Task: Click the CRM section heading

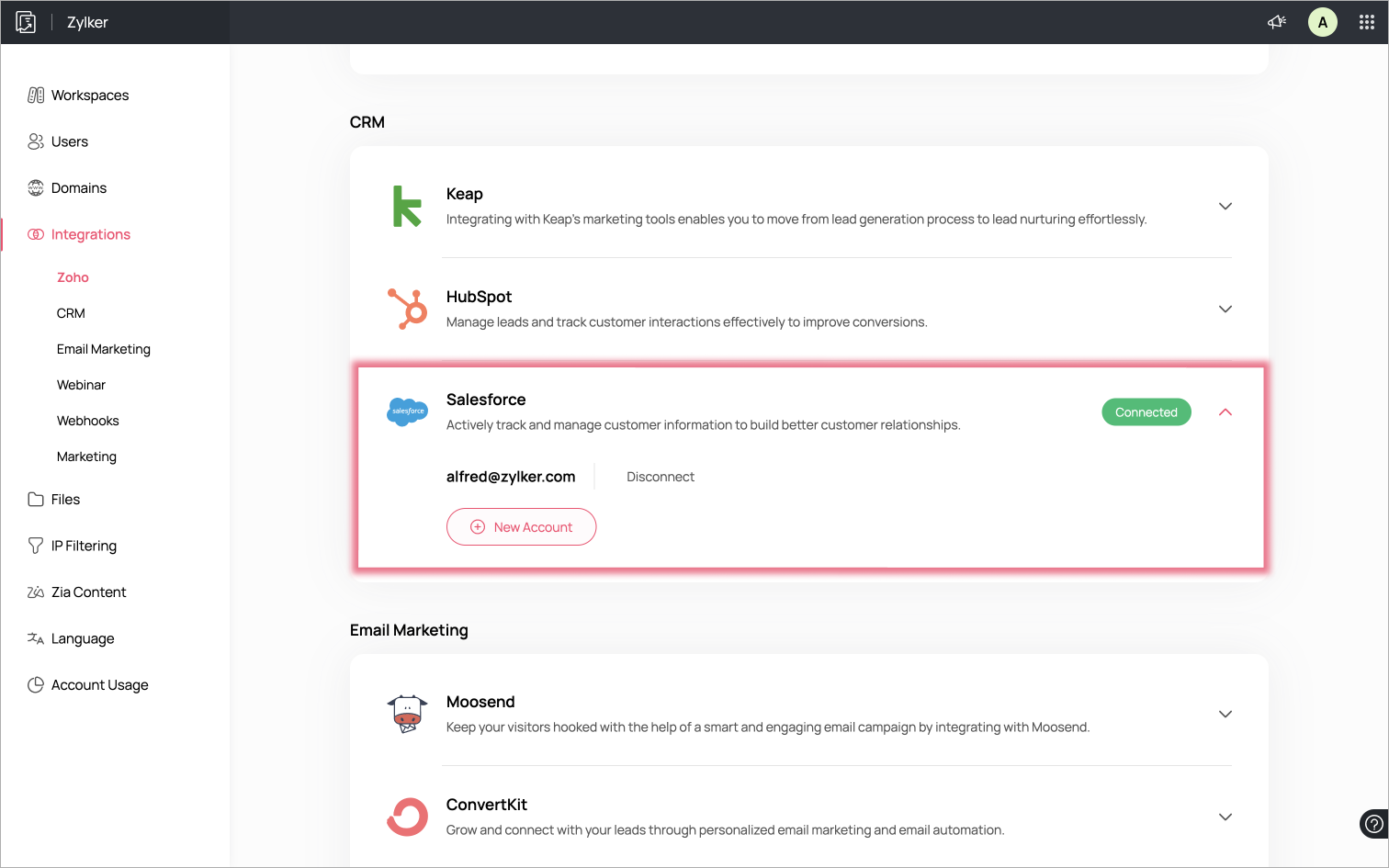Action: click(x=367, y=122)
